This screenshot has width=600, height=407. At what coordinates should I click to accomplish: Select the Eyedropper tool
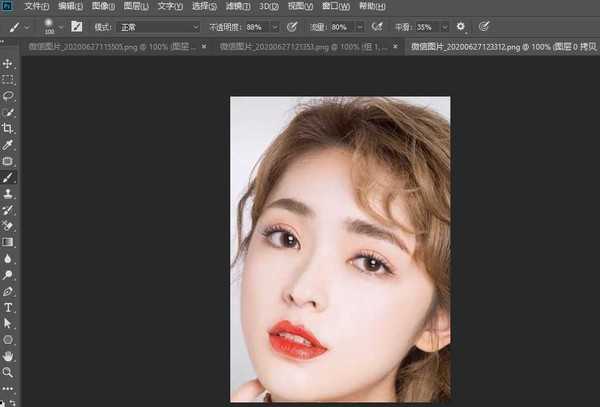[8, 145]
